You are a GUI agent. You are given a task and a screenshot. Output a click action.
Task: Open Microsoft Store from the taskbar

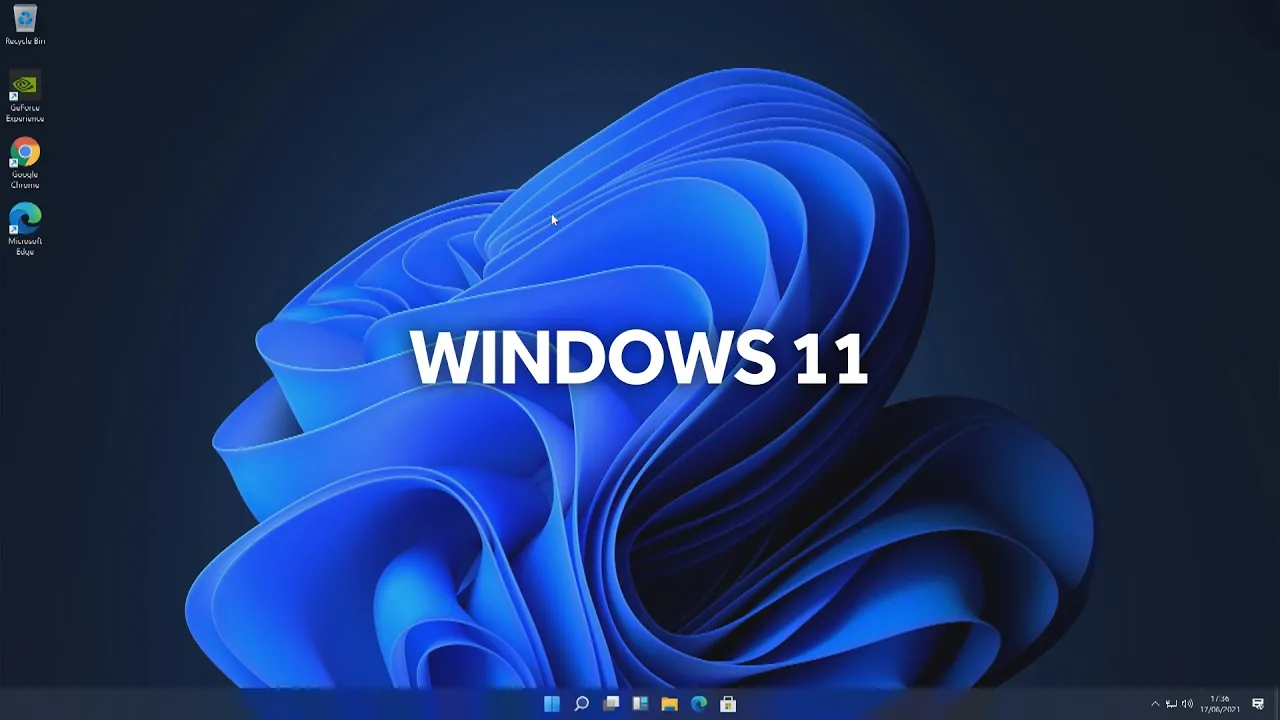728,704
